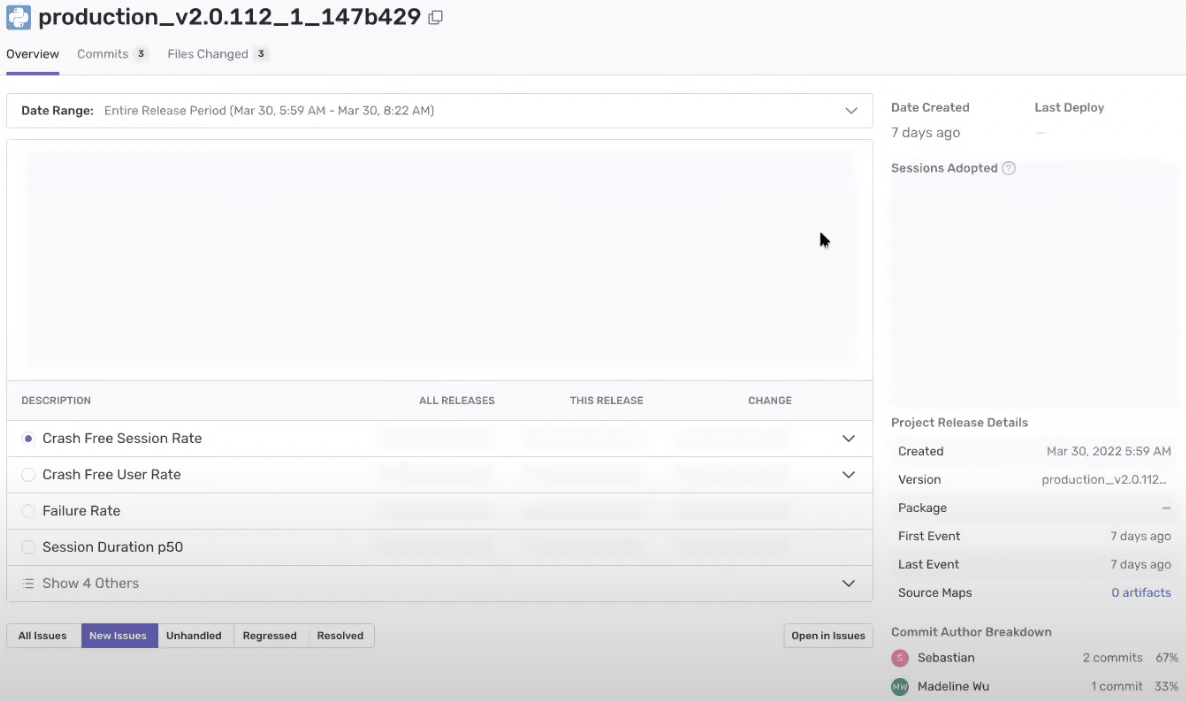Click the Open in Issues button
This screenshot has width=1186, height=702.
coord(828,635)
